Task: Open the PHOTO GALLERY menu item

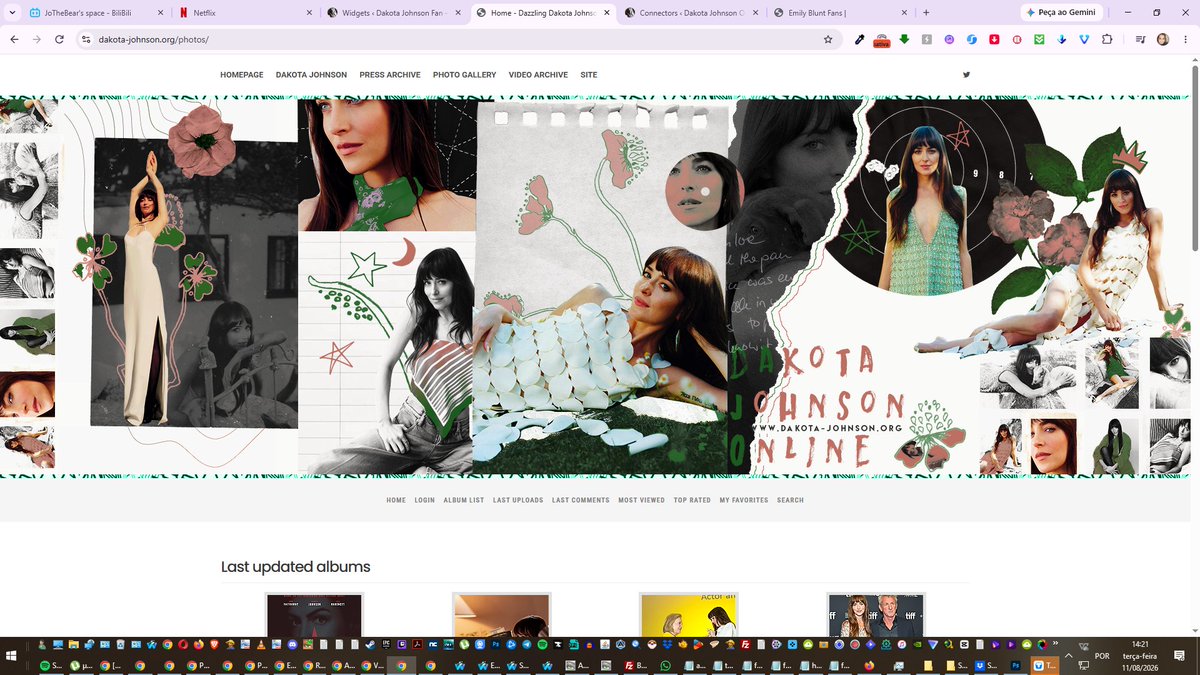Action: point(464,75)
